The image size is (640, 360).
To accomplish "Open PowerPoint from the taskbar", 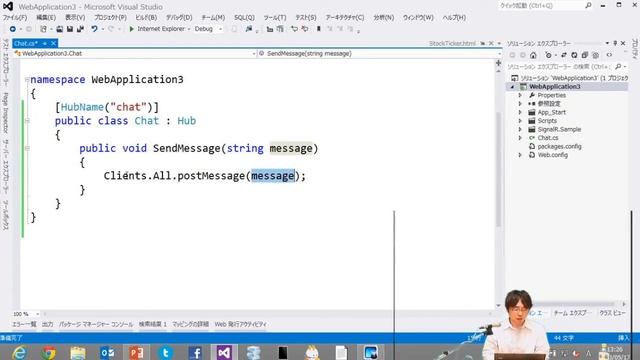I will pyautogui.click(x=136, y=353).
